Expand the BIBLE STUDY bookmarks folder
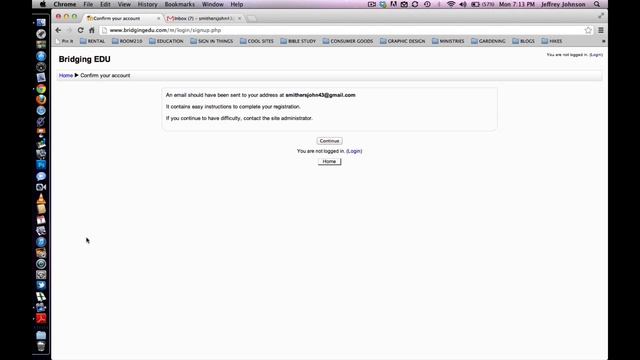Image resolution: width=640 pixels, height=360 pixels. pyautogui.click(x=298, y=41)
